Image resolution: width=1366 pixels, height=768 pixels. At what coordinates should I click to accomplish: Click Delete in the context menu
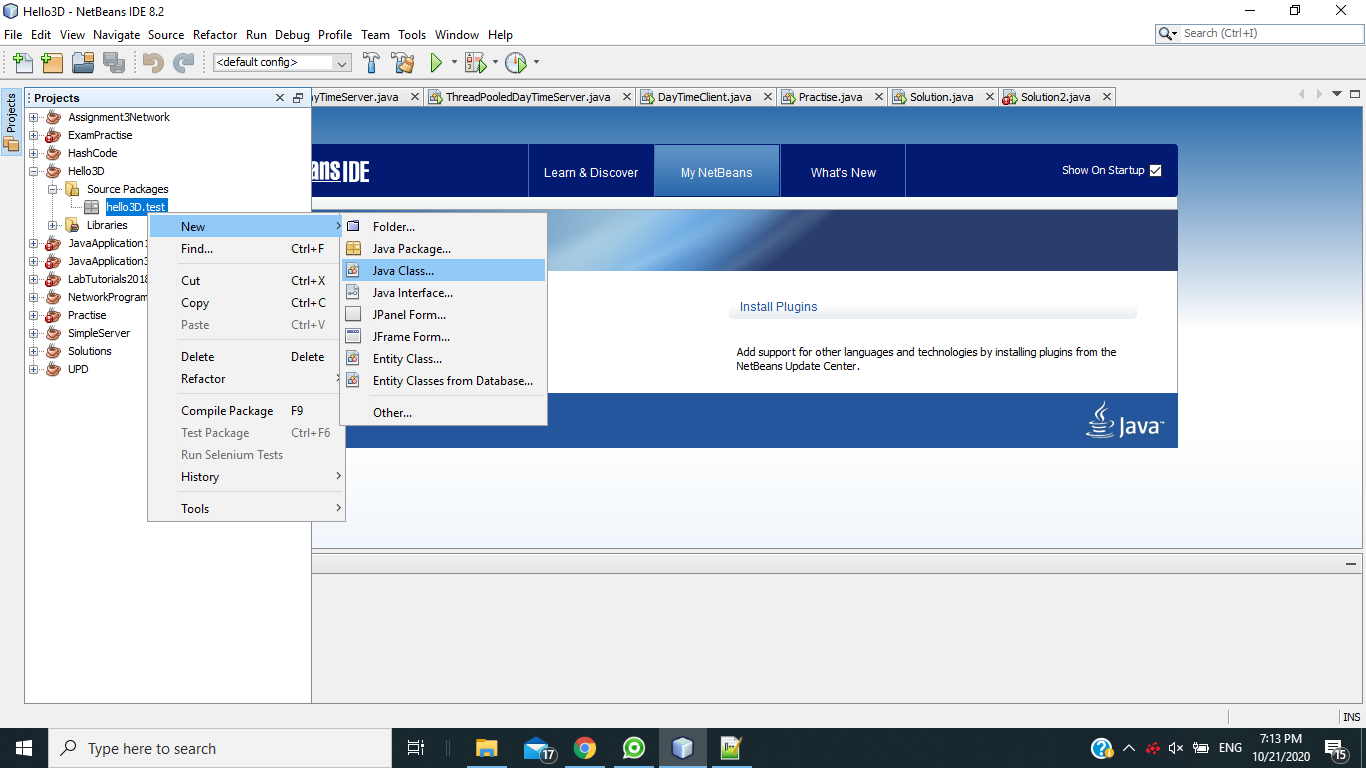[x=246, y=356]
